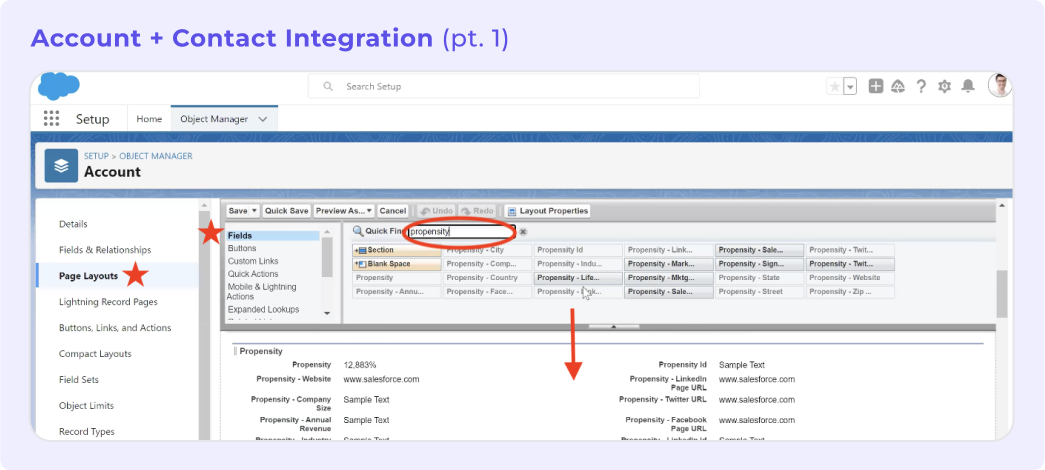The width and height of the screenshot is (1045, 470).
Task: Select the Quick Actions palette category
Action: point(253,274)
